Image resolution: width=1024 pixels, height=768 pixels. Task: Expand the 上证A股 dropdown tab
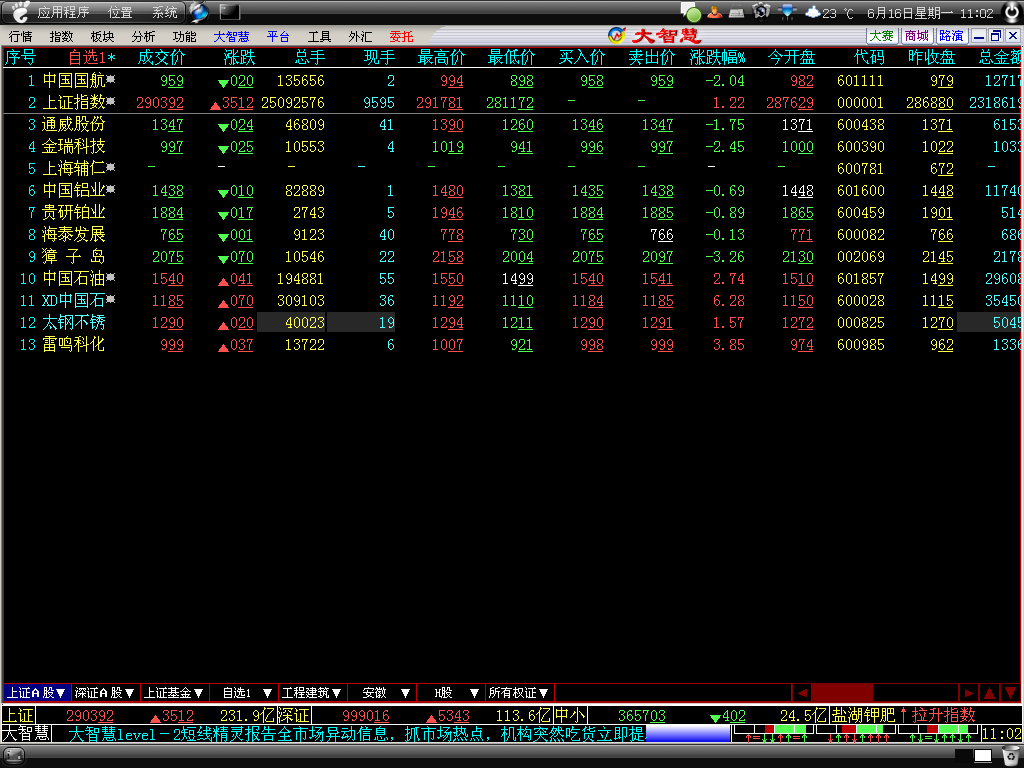[x=37, y=693]
